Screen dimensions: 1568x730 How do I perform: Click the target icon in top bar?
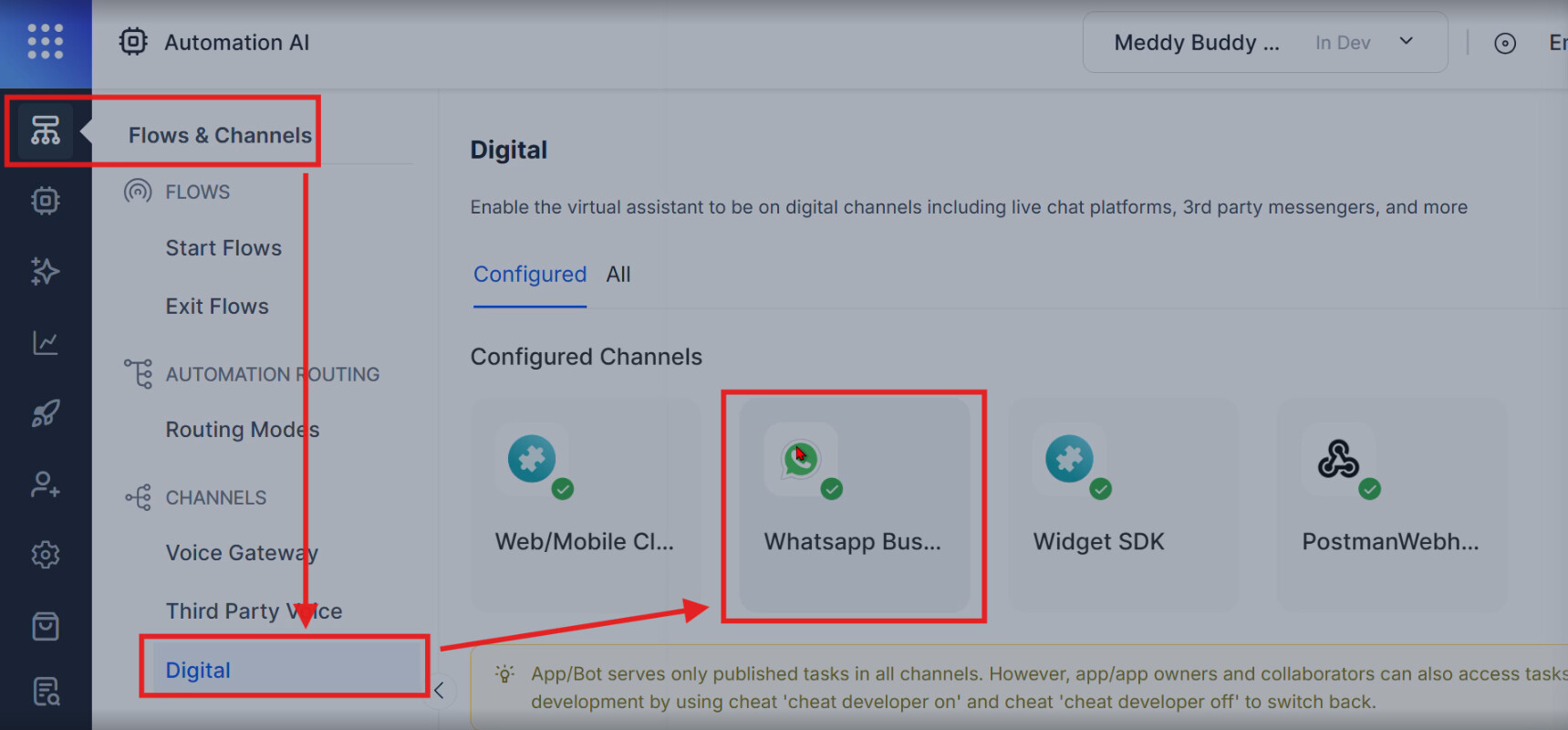pyautogui.click(x=1504, y=44)
